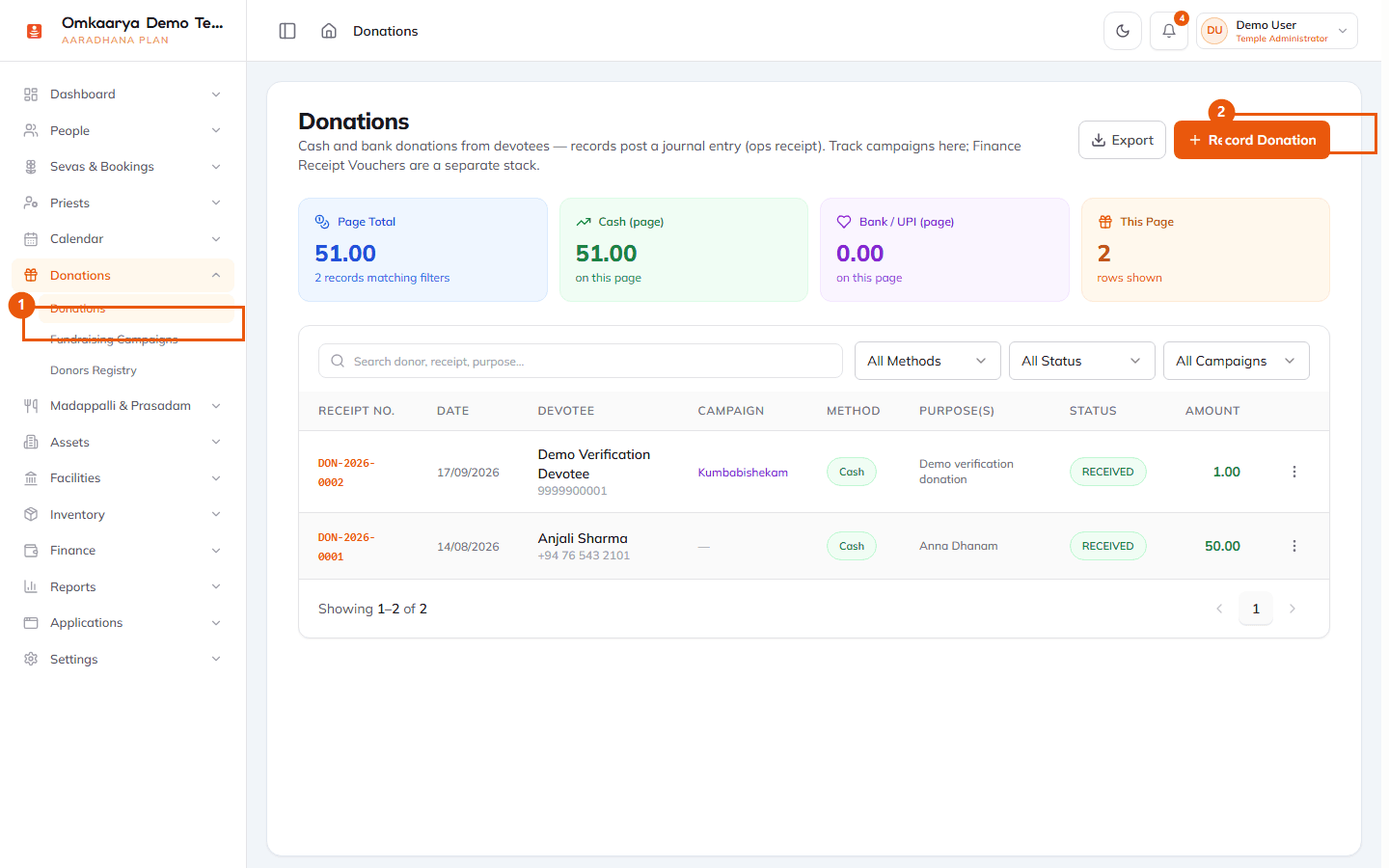Click the Omkaarya temple logo icon
This screenshot has height=868, width=1389.
pos(35,31)
